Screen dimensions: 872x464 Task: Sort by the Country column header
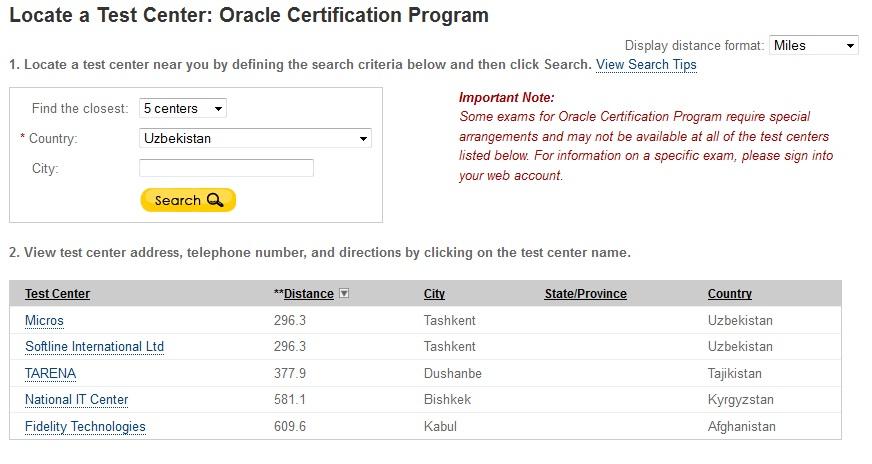point(729,294)
